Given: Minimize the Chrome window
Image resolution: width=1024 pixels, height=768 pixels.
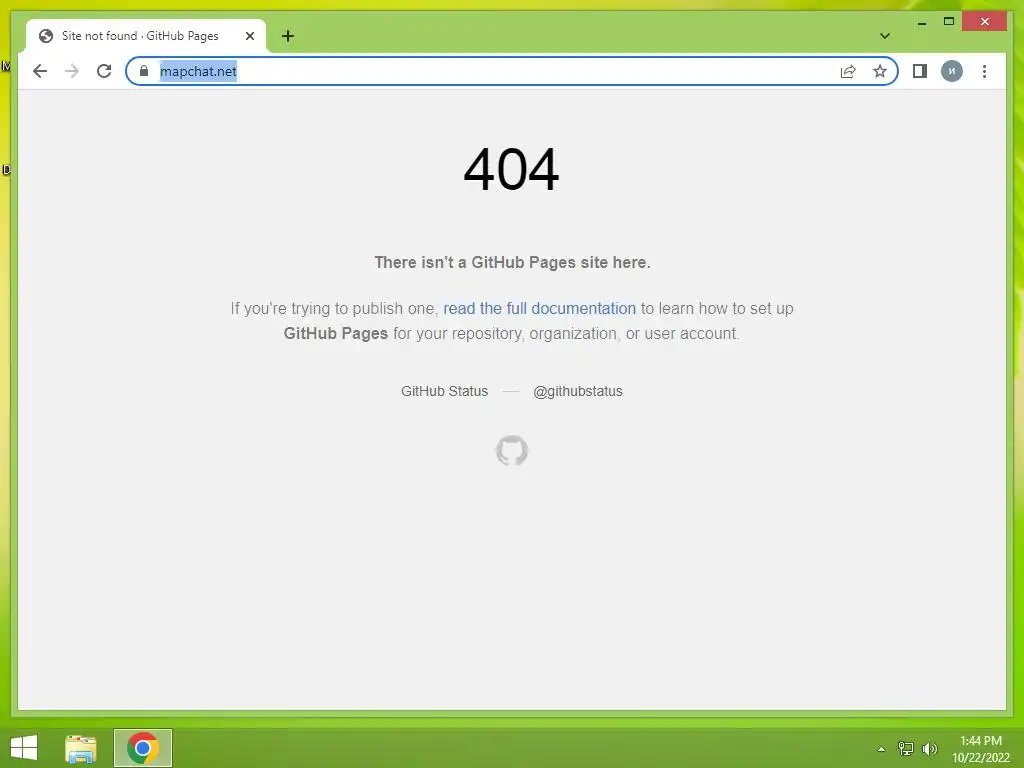Looking at the screenshot, I should 921,23.
